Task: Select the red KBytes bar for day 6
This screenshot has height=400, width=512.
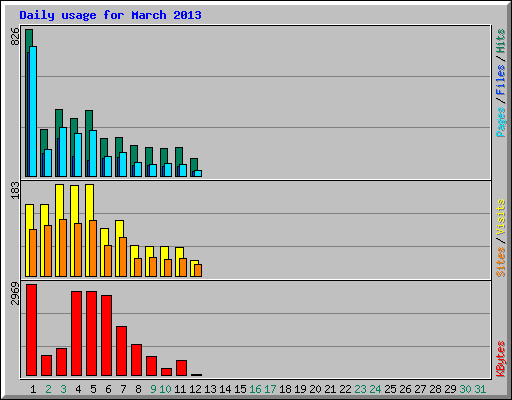Action: click(x=106, y=336)
